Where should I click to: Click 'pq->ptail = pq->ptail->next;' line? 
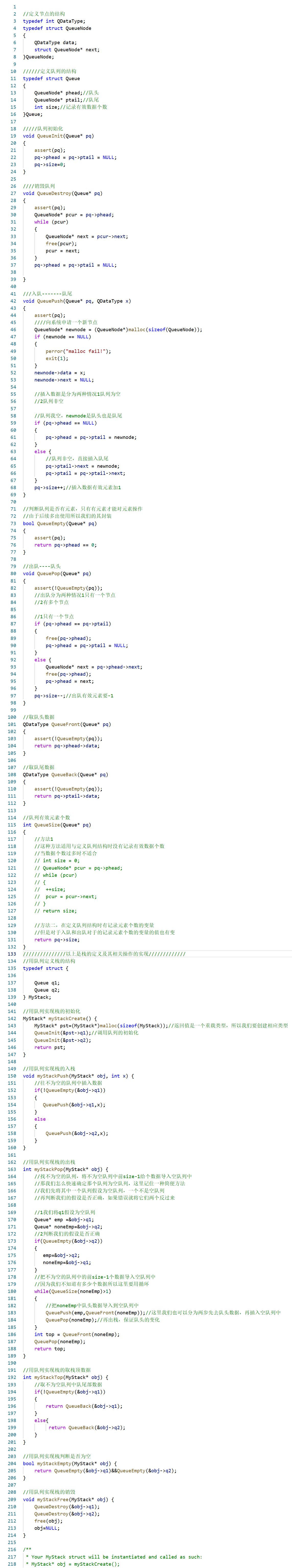tap(86, 473)
